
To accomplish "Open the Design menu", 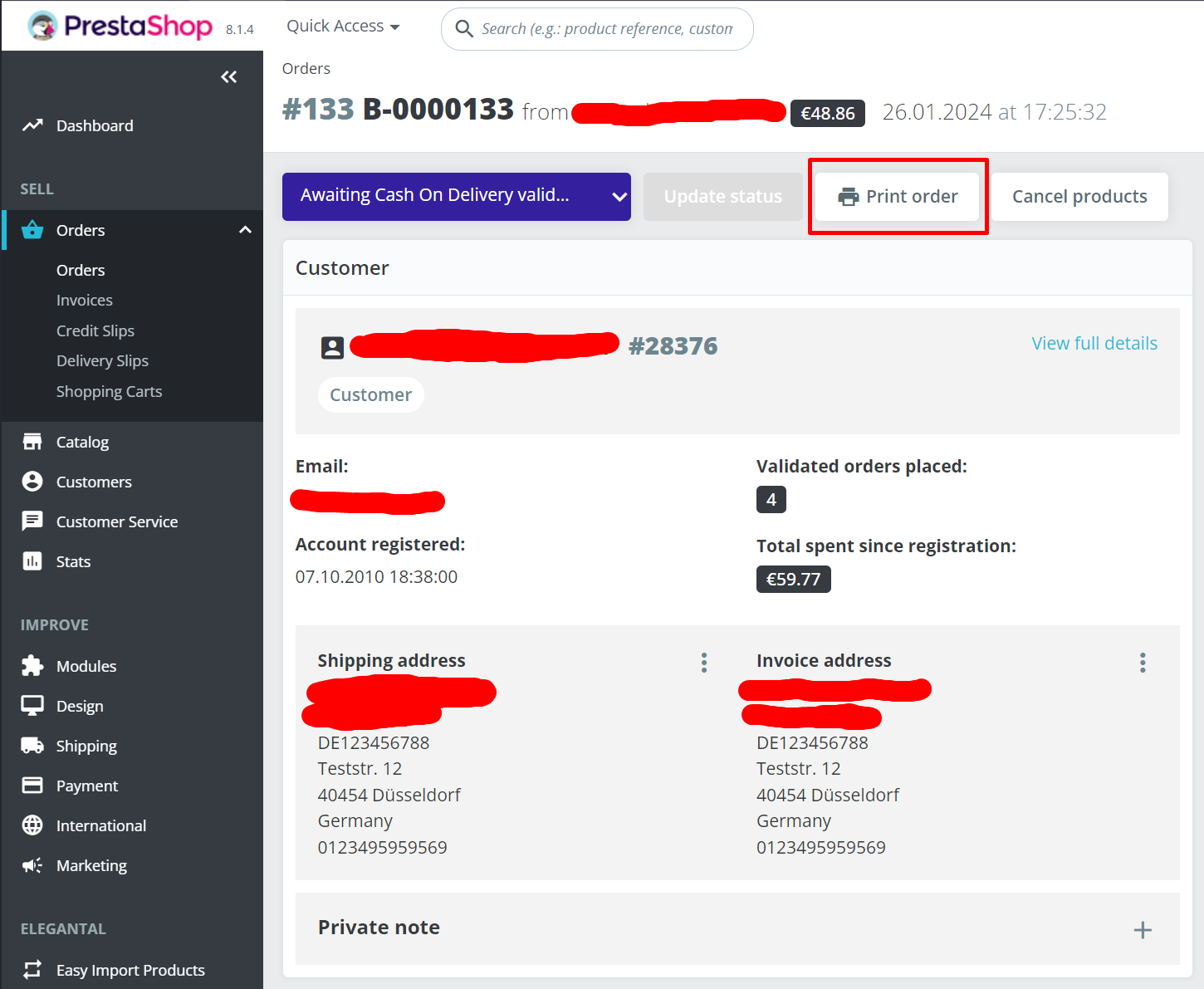I will 80,706.
